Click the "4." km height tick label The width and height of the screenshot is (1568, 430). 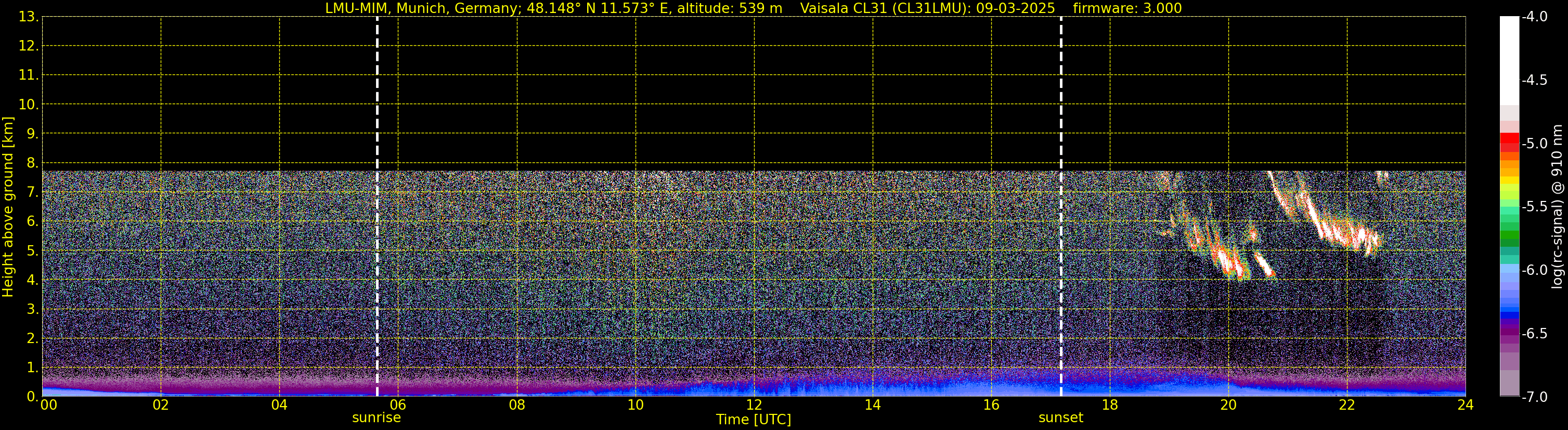click(x=32, y=280)
